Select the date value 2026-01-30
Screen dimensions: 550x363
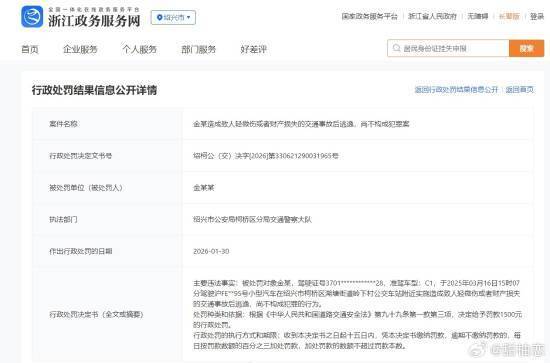[x=211, y=251]
